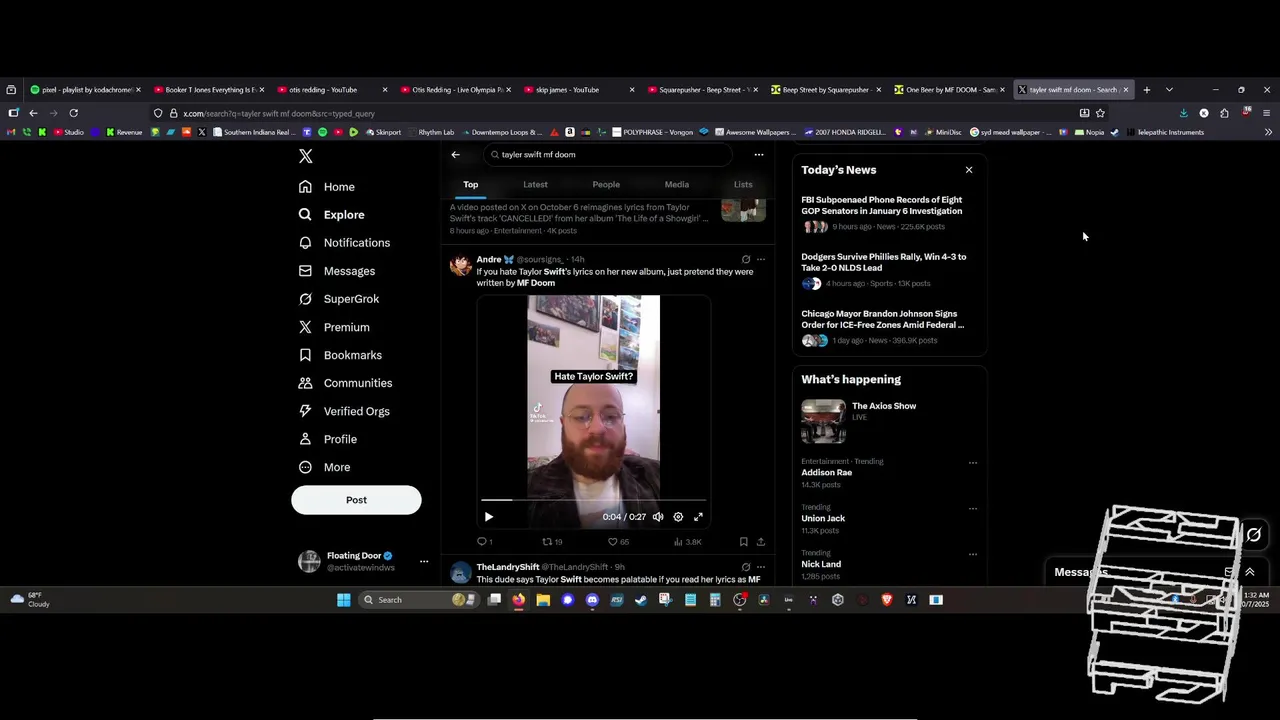The height and width of the screenshot is (720, 1280).
Task: Open the Floating Door account menu
Action: [365, 562]
